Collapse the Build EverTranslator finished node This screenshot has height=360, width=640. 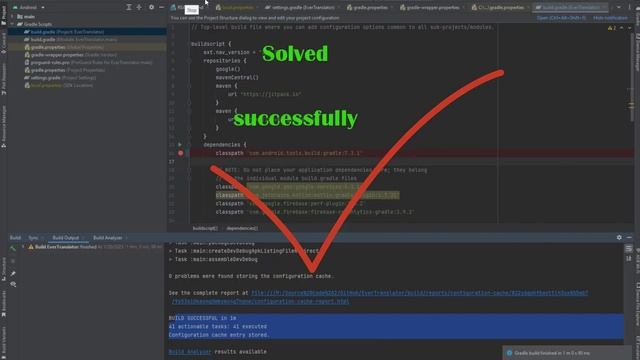point(23,247)
